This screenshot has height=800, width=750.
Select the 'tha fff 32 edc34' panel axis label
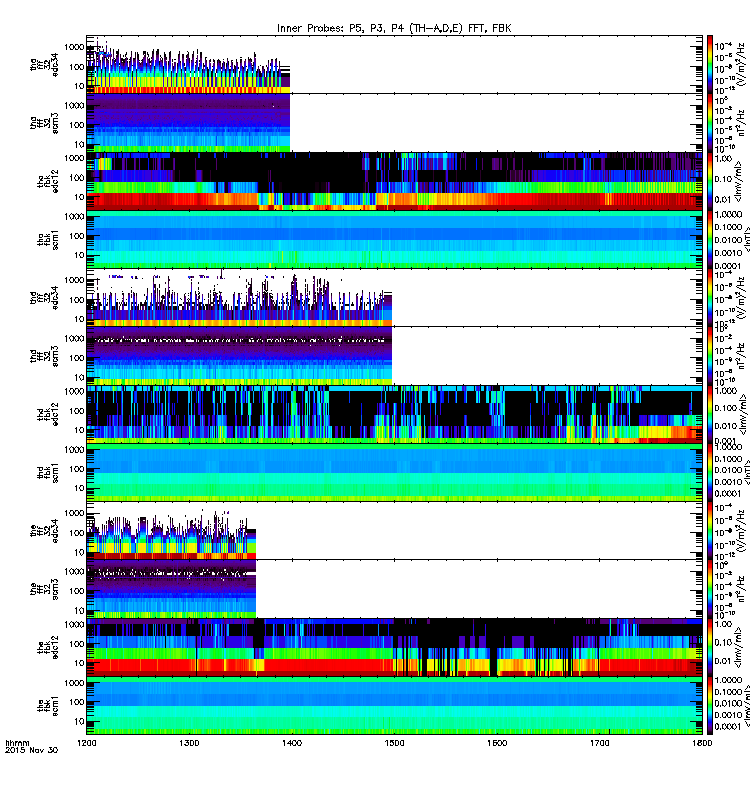(44, 64)
